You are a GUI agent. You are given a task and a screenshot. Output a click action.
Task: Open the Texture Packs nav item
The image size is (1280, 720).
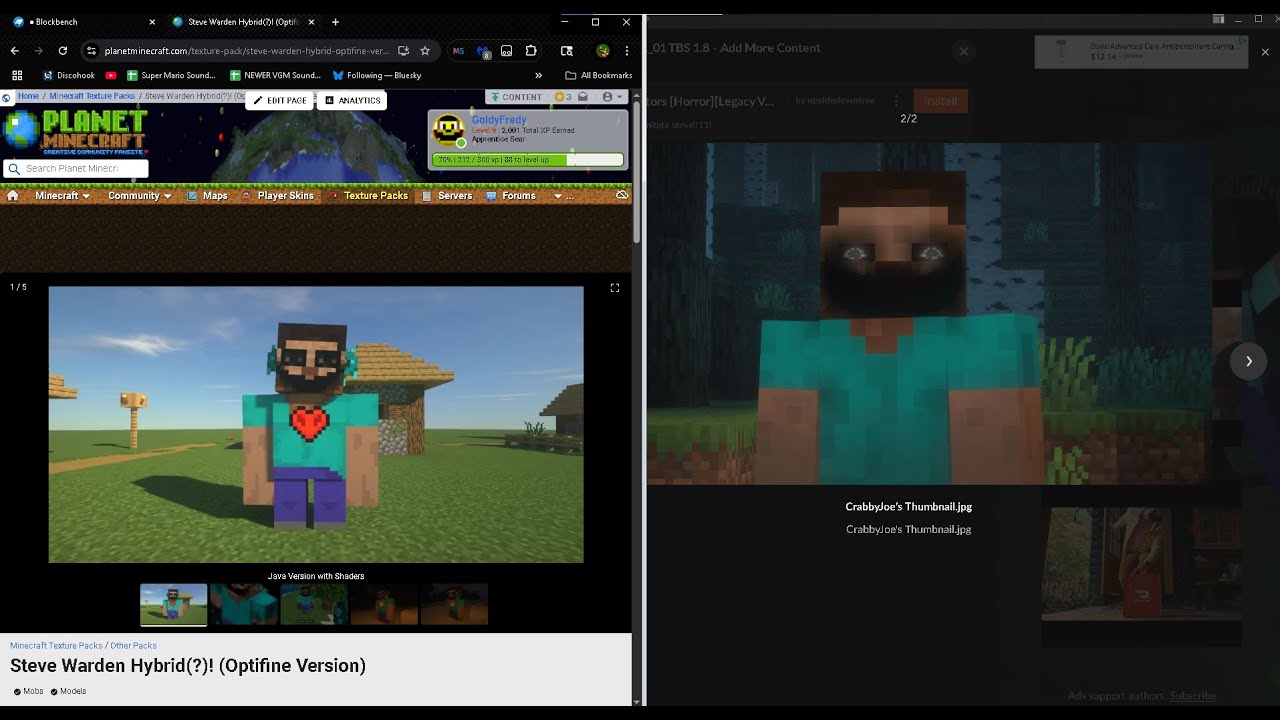369,196
